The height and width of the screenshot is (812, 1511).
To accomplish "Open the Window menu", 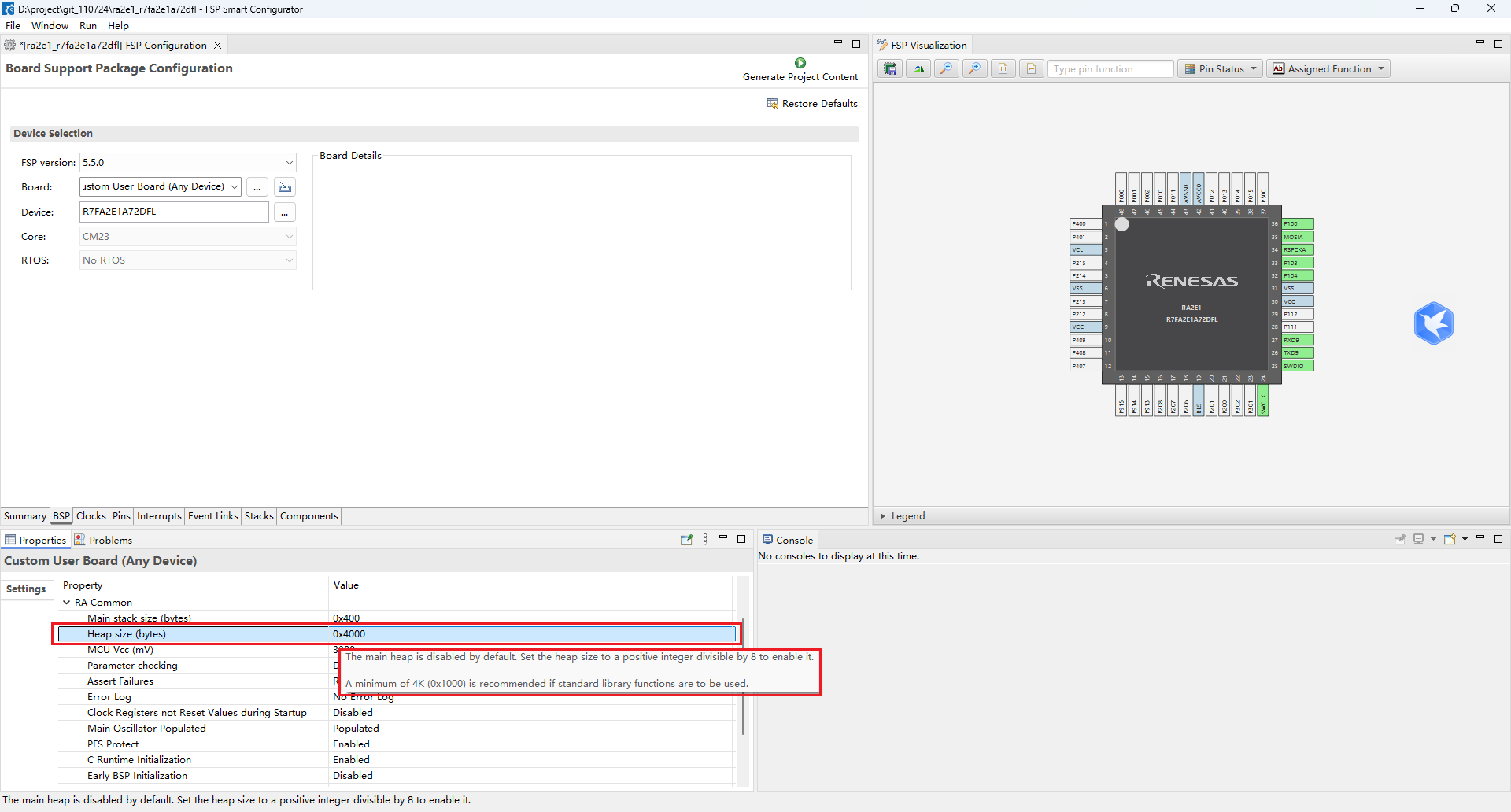I will click(x=50, y=26).
